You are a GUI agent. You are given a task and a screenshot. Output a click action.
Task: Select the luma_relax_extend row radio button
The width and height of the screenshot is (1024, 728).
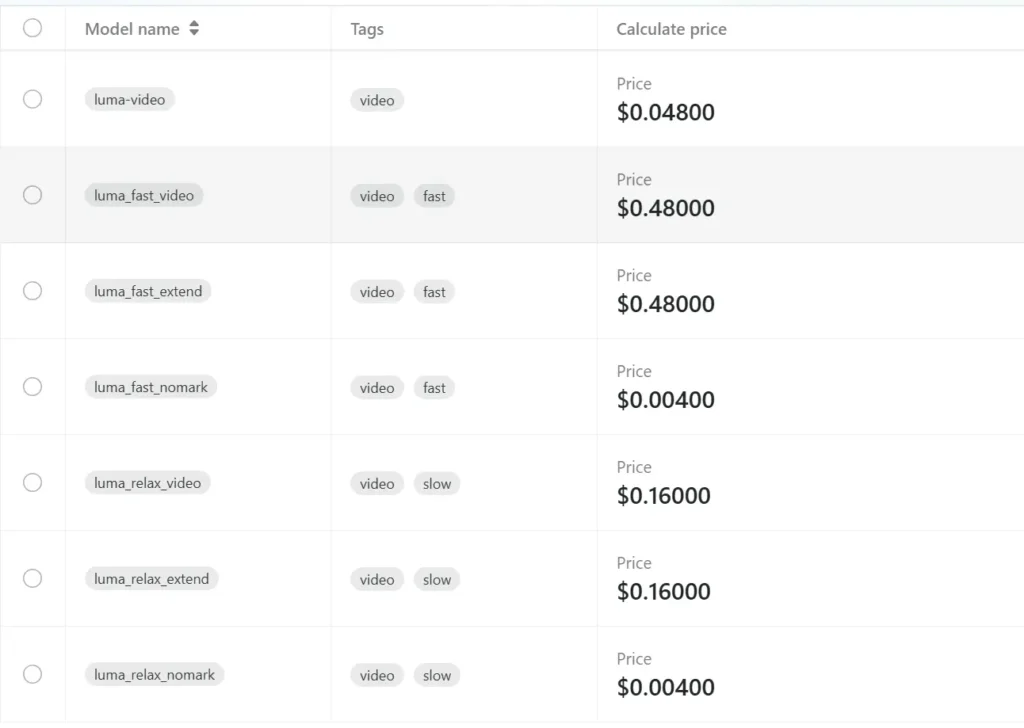click(x=32, y=579)
